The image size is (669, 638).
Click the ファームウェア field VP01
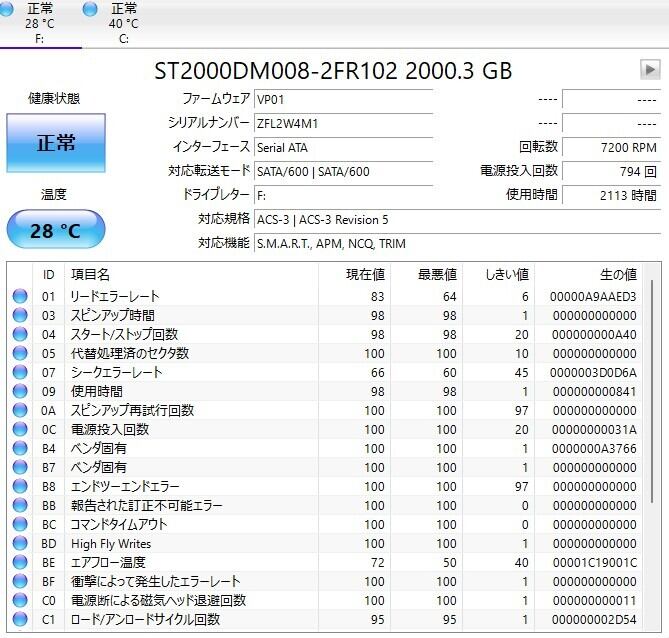(342, 99)
